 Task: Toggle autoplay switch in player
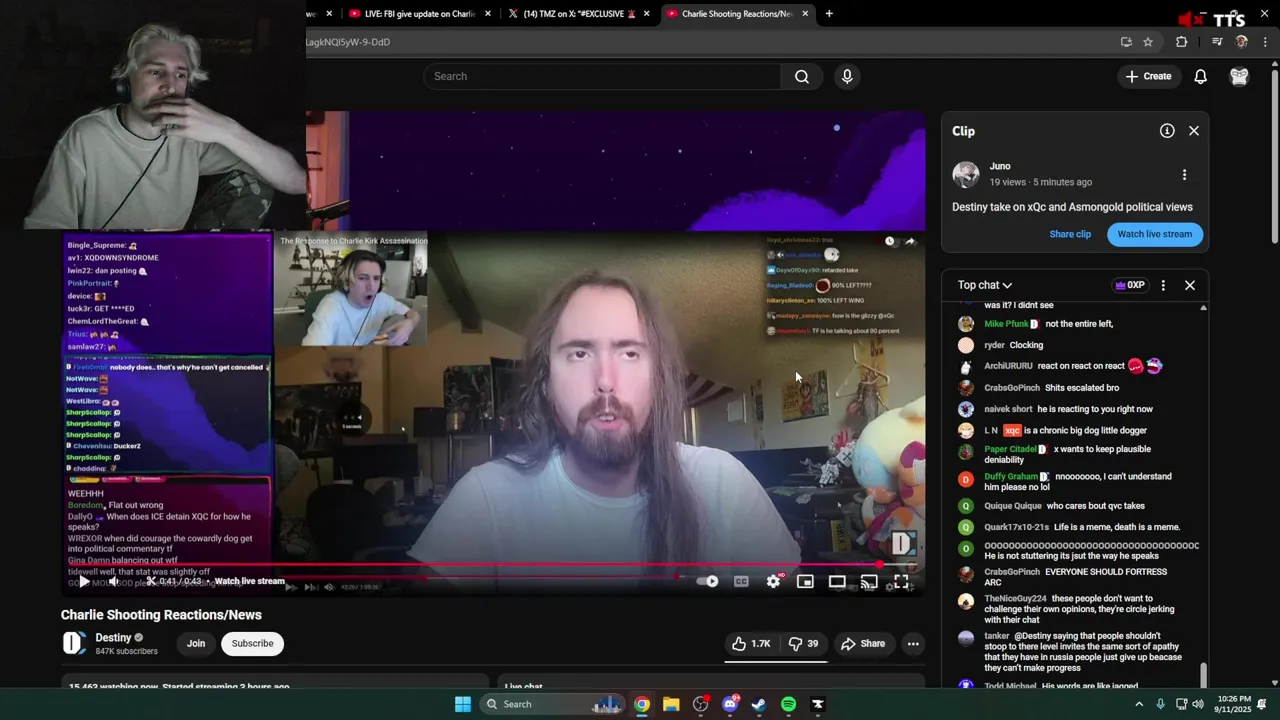tap(709, 582)
